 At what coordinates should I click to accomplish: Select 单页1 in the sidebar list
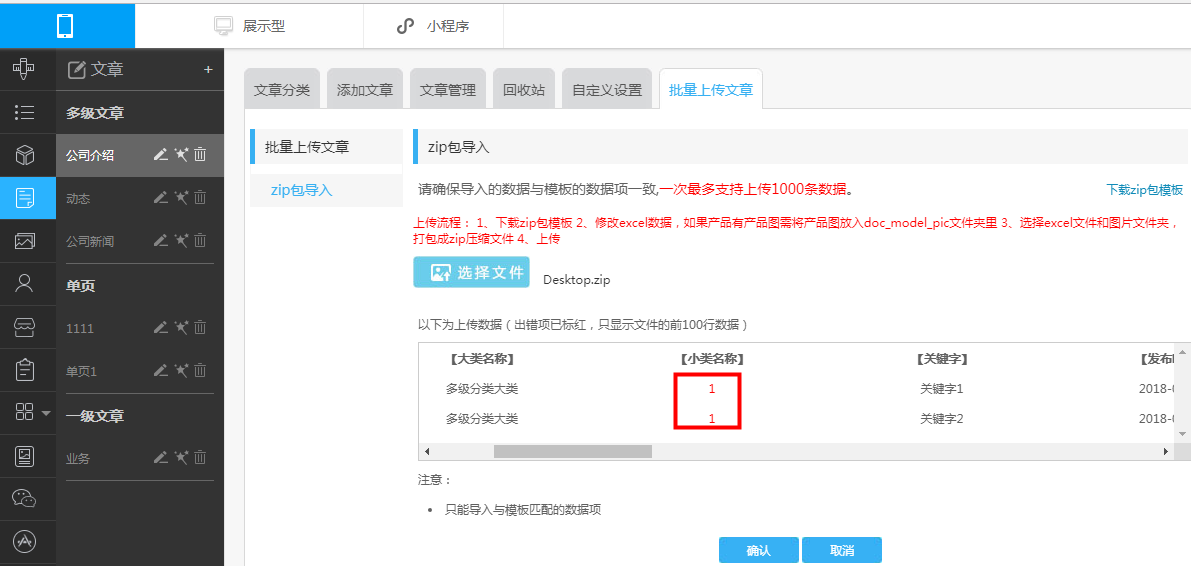pyautogui.click(x=82, y=371)
